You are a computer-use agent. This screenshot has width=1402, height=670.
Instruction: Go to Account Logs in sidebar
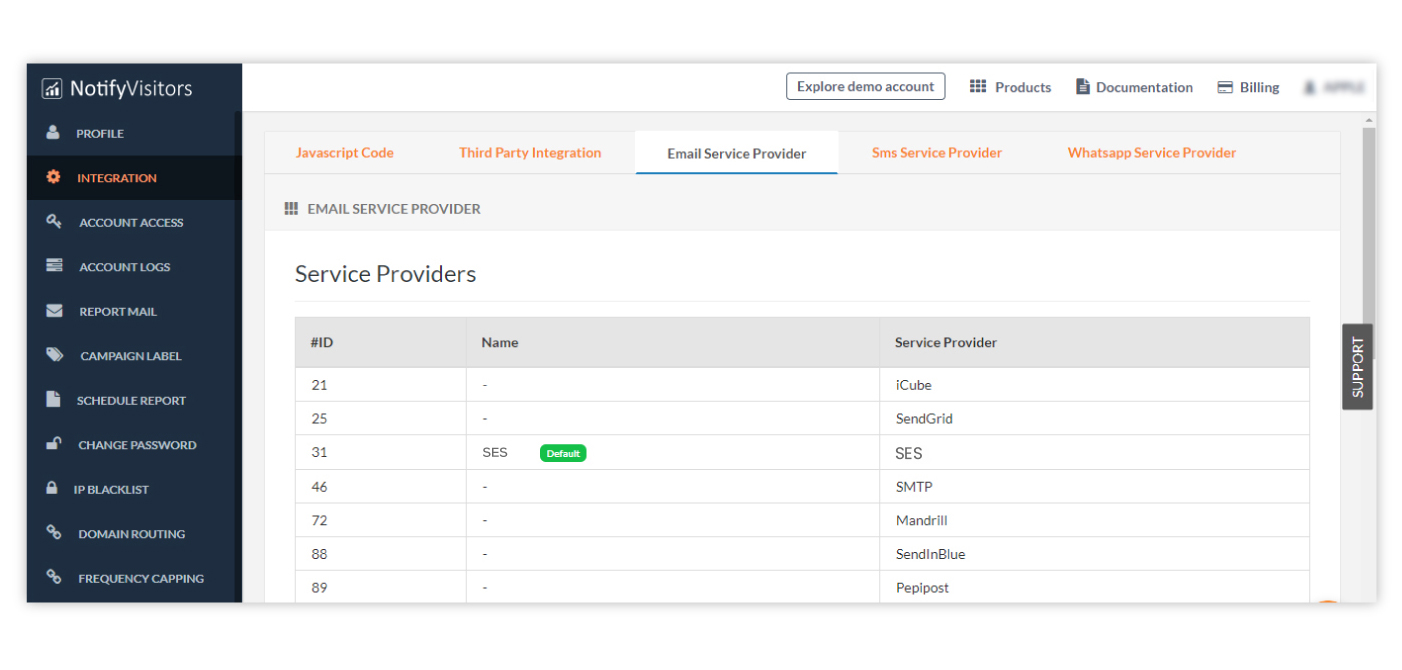[134, 267]
